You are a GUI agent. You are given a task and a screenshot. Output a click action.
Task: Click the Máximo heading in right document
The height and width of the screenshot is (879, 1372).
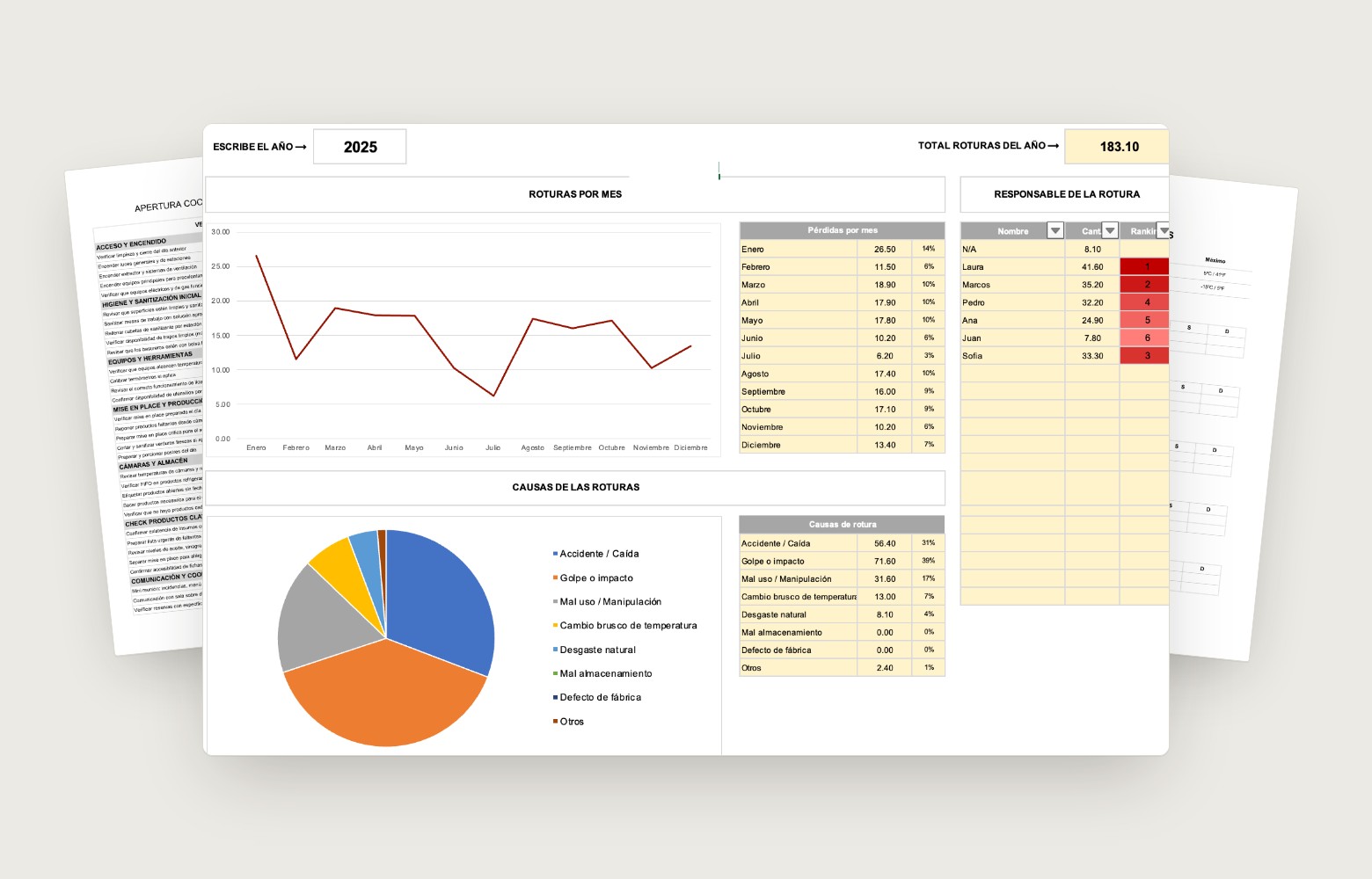coord(1215,261)
